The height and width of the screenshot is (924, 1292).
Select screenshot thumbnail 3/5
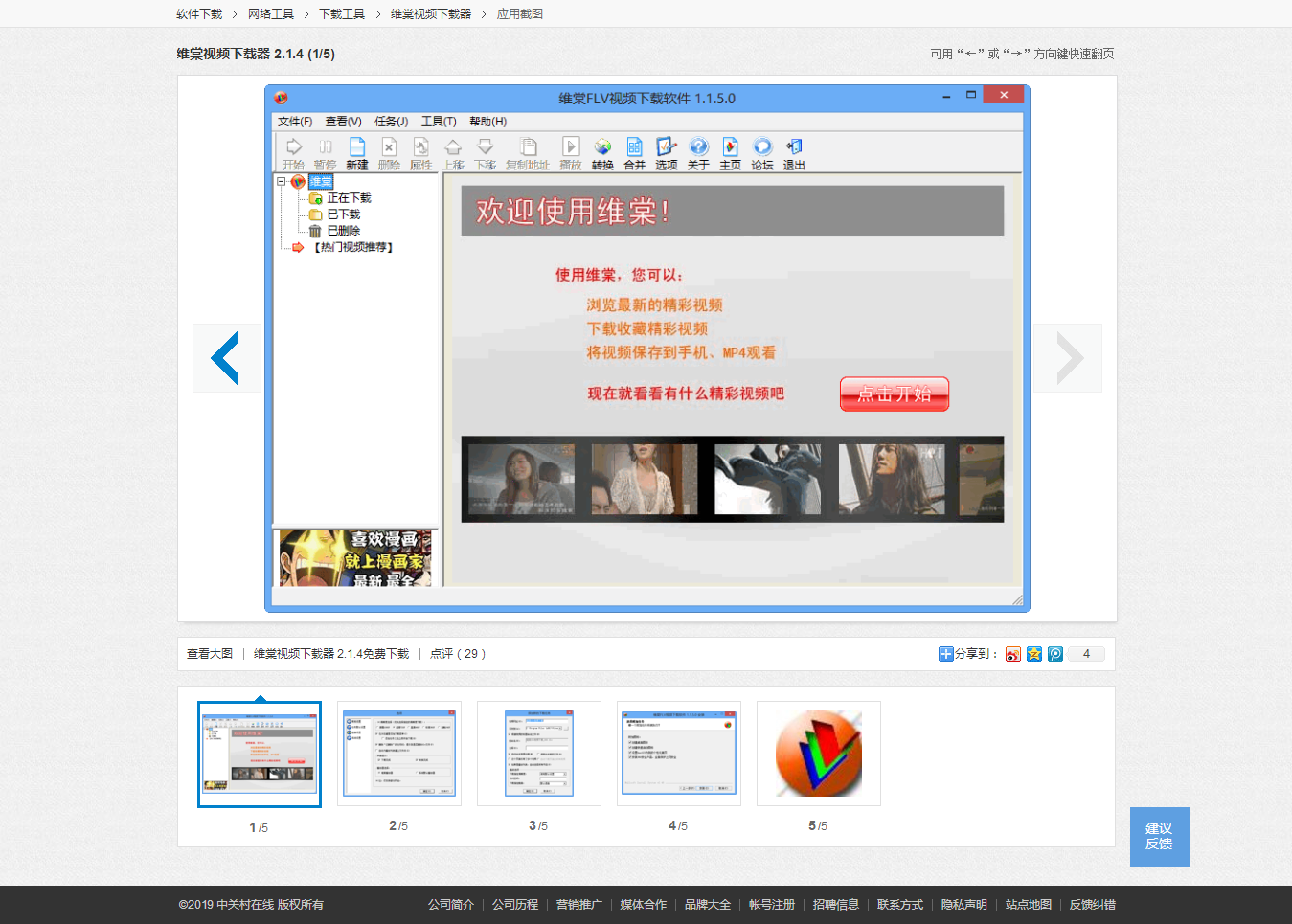tap(539, 754)
